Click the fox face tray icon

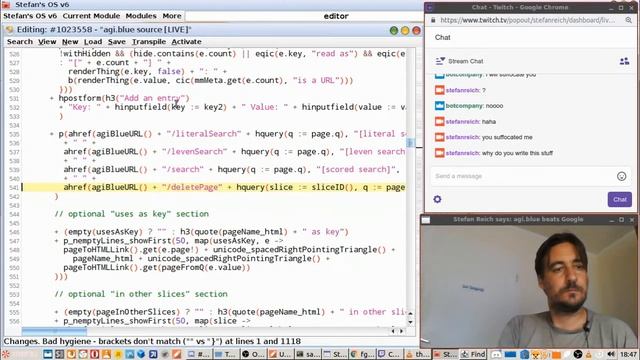click(x=535, y=355)
